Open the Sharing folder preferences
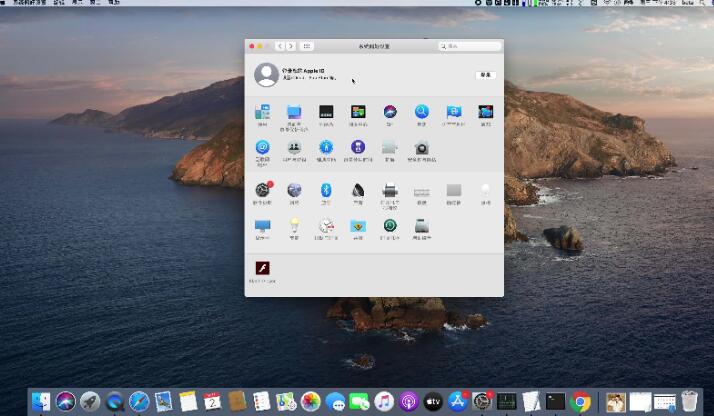Image resolution: width=714 pixels, height=418 pixels. pos(358,226)
